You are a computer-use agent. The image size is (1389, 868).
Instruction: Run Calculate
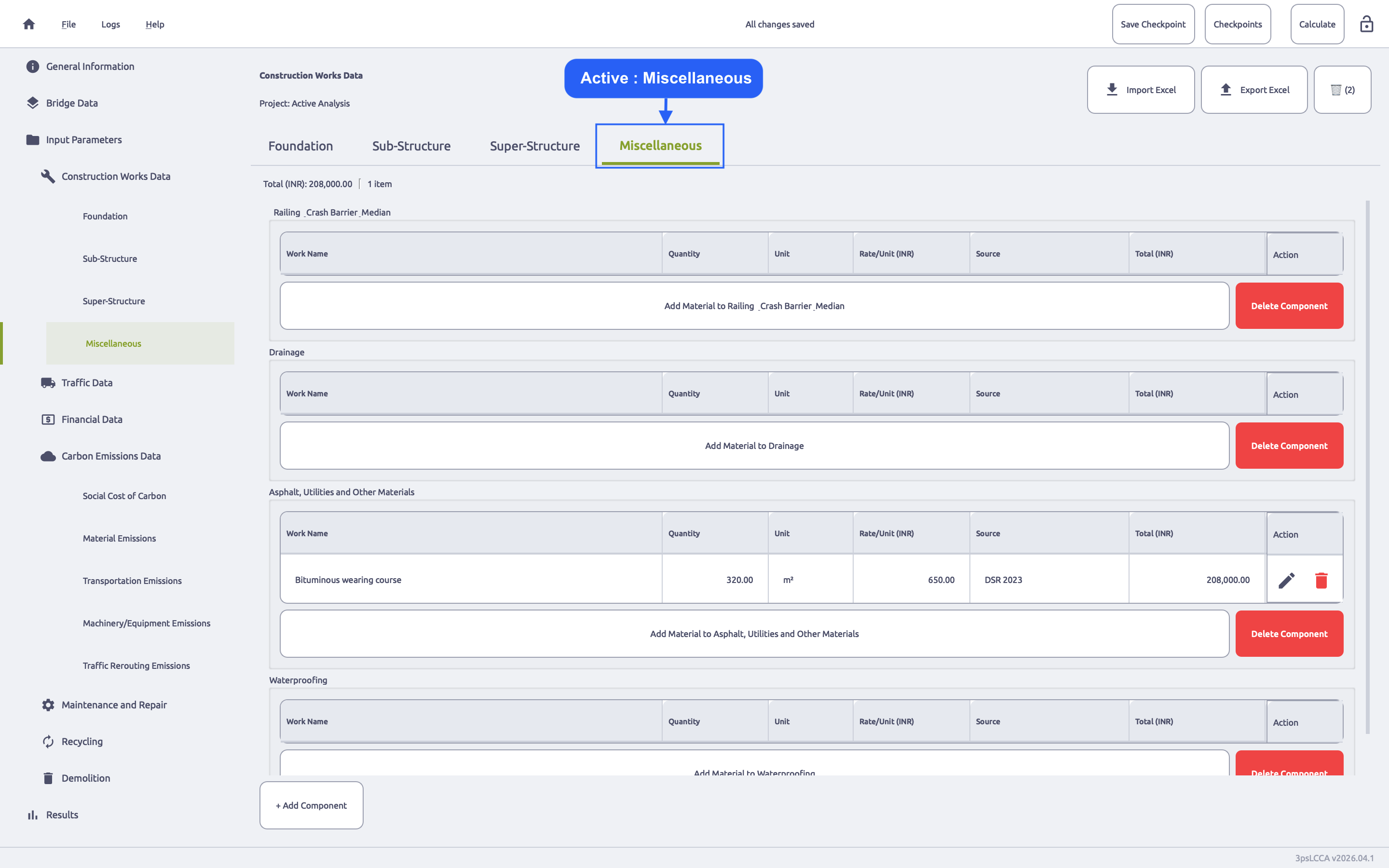pyautogui.click(x=1317, y=24)
